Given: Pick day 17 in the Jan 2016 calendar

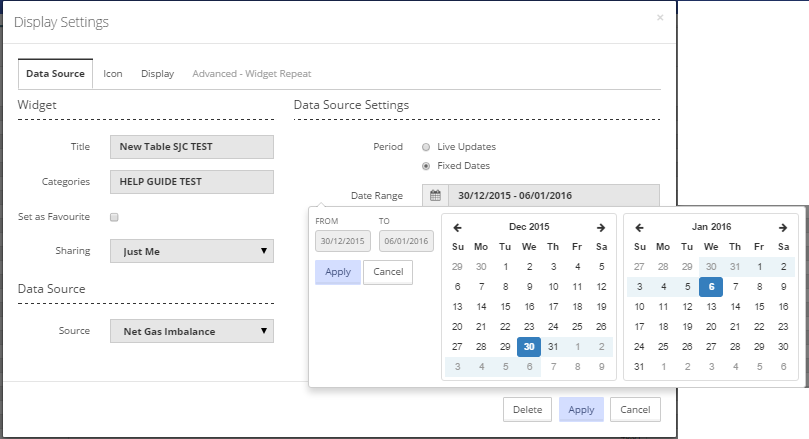Looking at the screenshot, I should coord(639,327).
